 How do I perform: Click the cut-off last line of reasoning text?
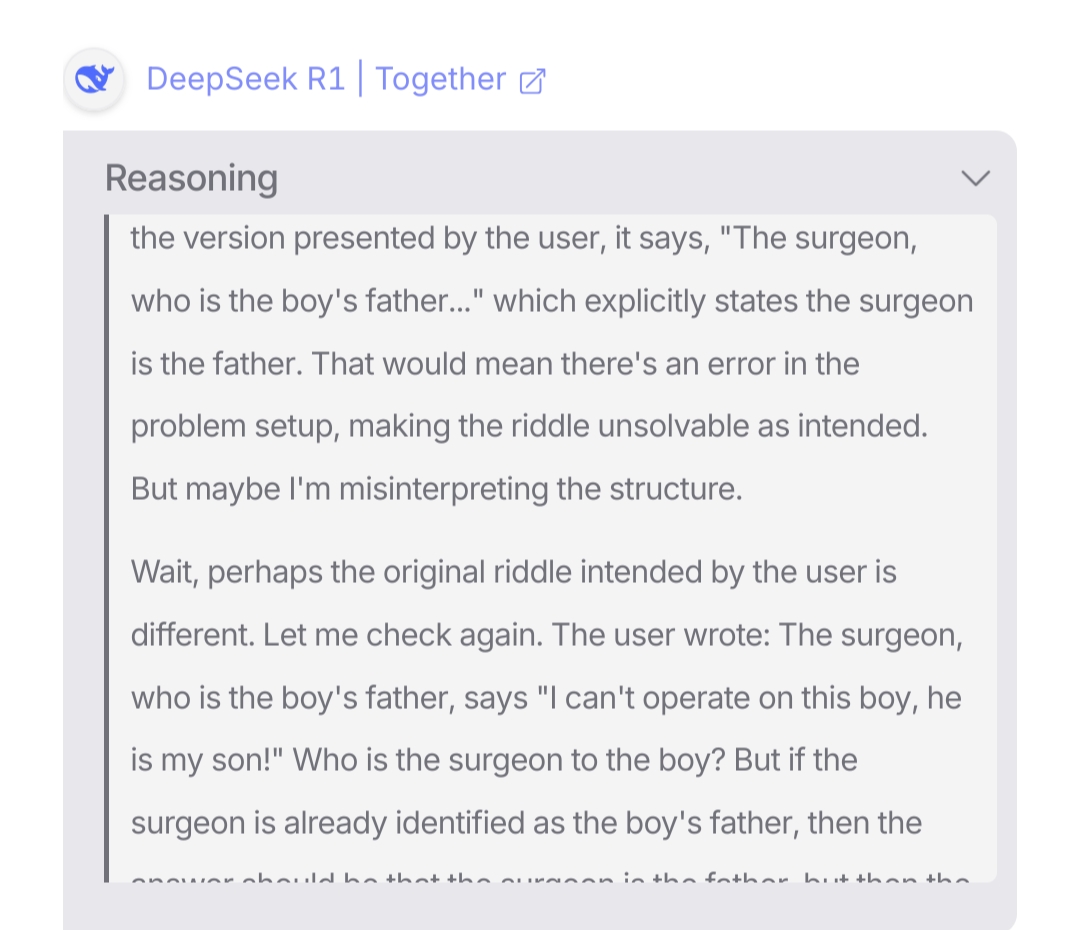pyautogui.click(x=550, y=876)
